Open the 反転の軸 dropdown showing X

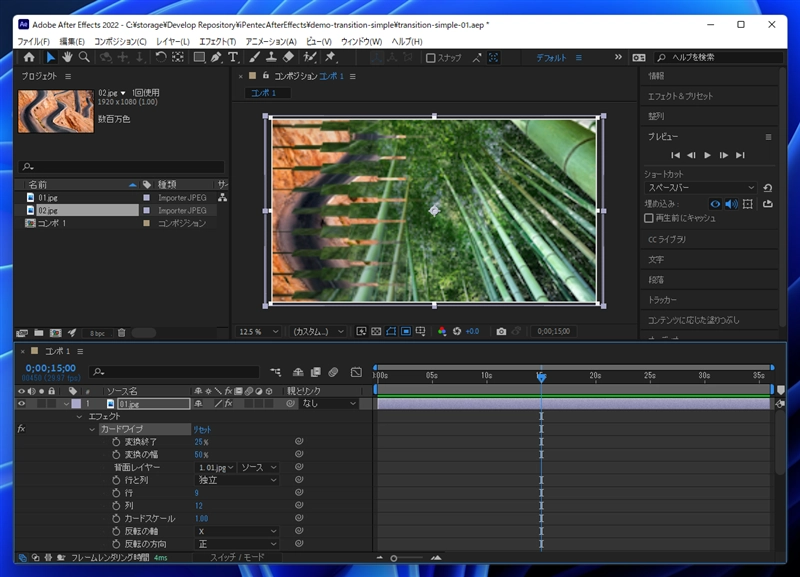(x=237, y=531)
